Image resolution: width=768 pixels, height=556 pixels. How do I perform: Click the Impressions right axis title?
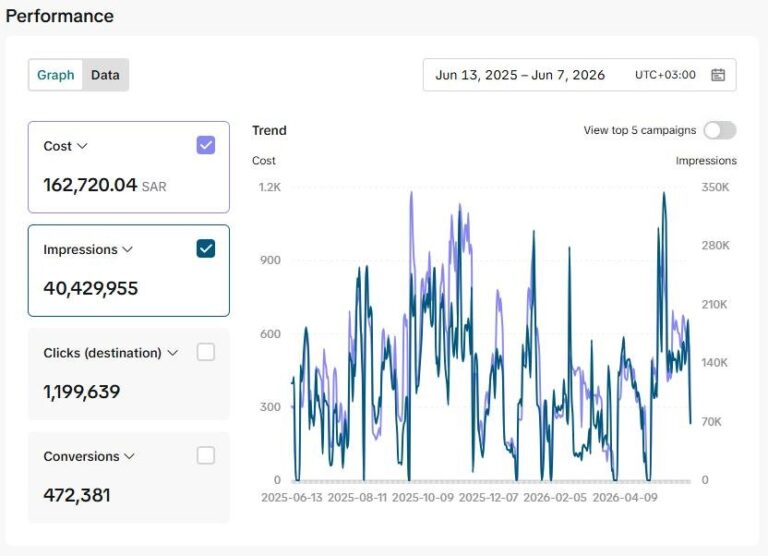tap(706, 161)
